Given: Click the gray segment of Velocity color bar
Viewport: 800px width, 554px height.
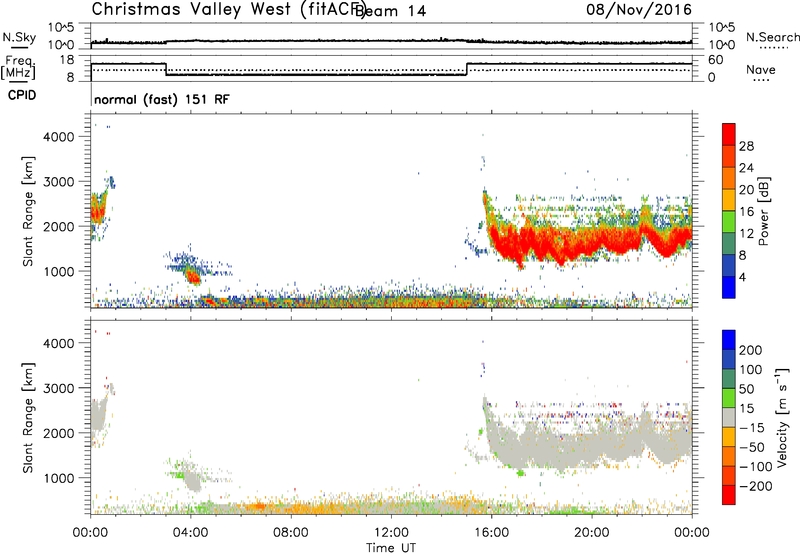Looking at the screenshot, I should (x=729, y=417).
